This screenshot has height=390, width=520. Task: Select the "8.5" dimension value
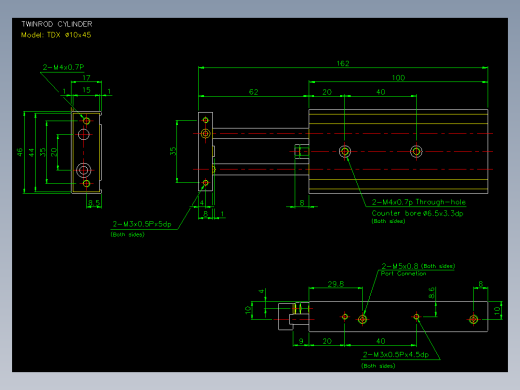click(x=94, y=202)
